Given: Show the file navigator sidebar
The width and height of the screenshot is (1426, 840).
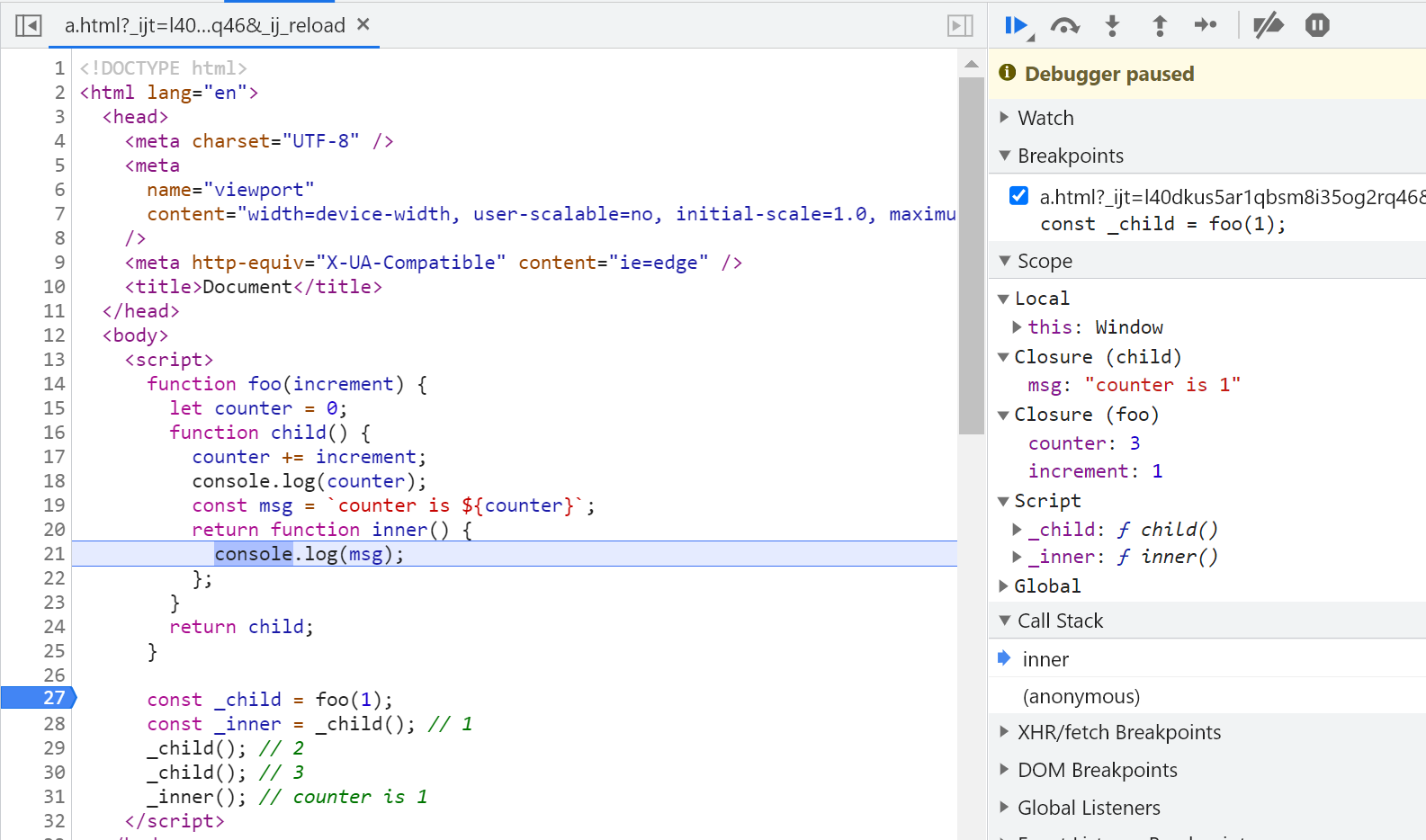Looking at the screenshot, I should tap(29, 25).
